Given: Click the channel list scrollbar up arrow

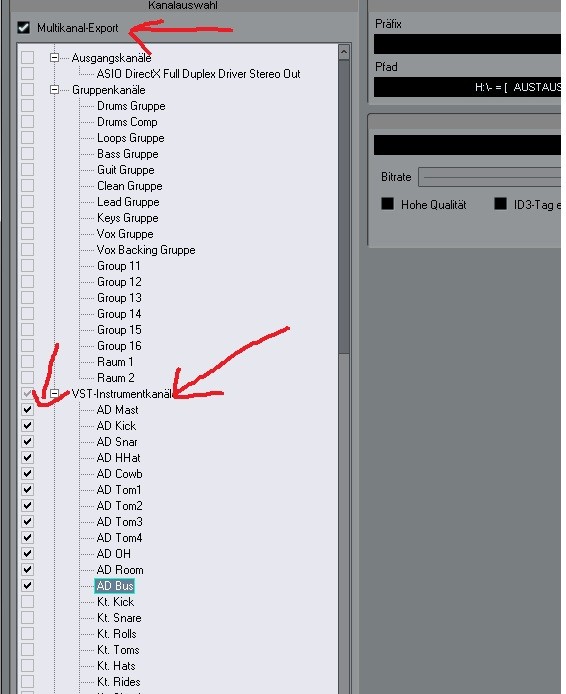Looking at the screenshot, I should (x=344, y=52).
